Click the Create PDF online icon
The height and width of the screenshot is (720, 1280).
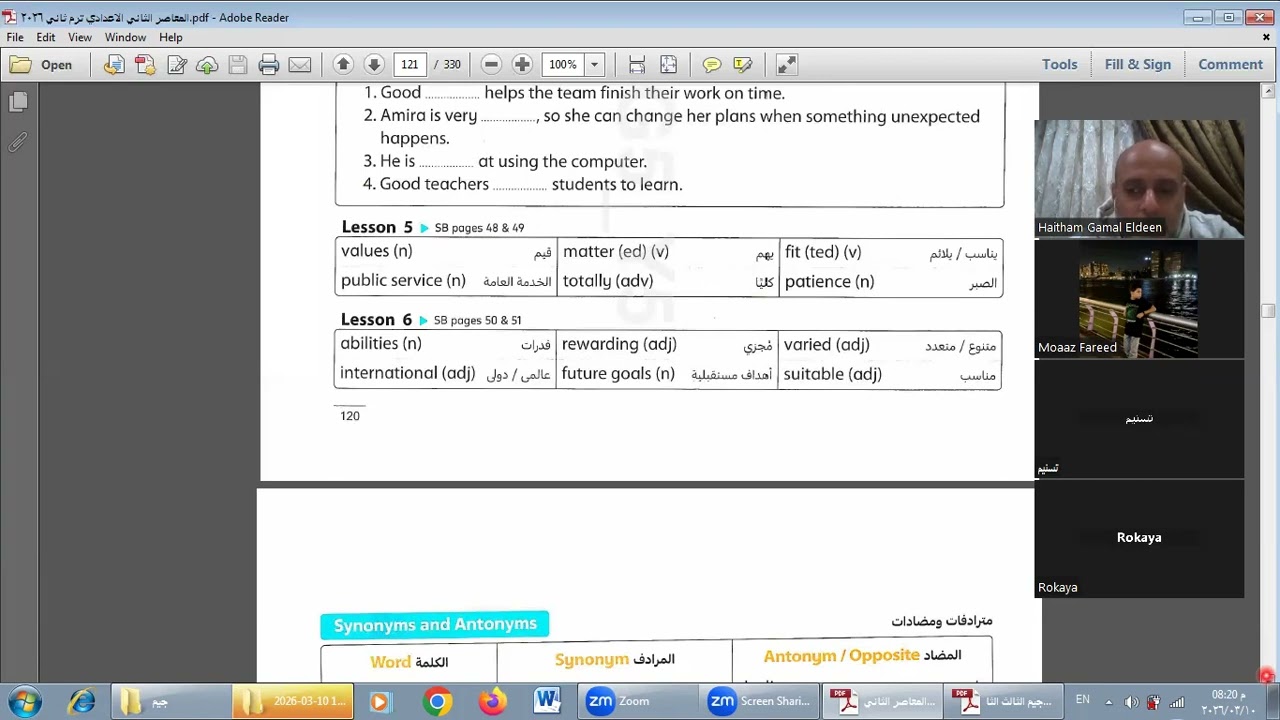click(x=145, y=65)
